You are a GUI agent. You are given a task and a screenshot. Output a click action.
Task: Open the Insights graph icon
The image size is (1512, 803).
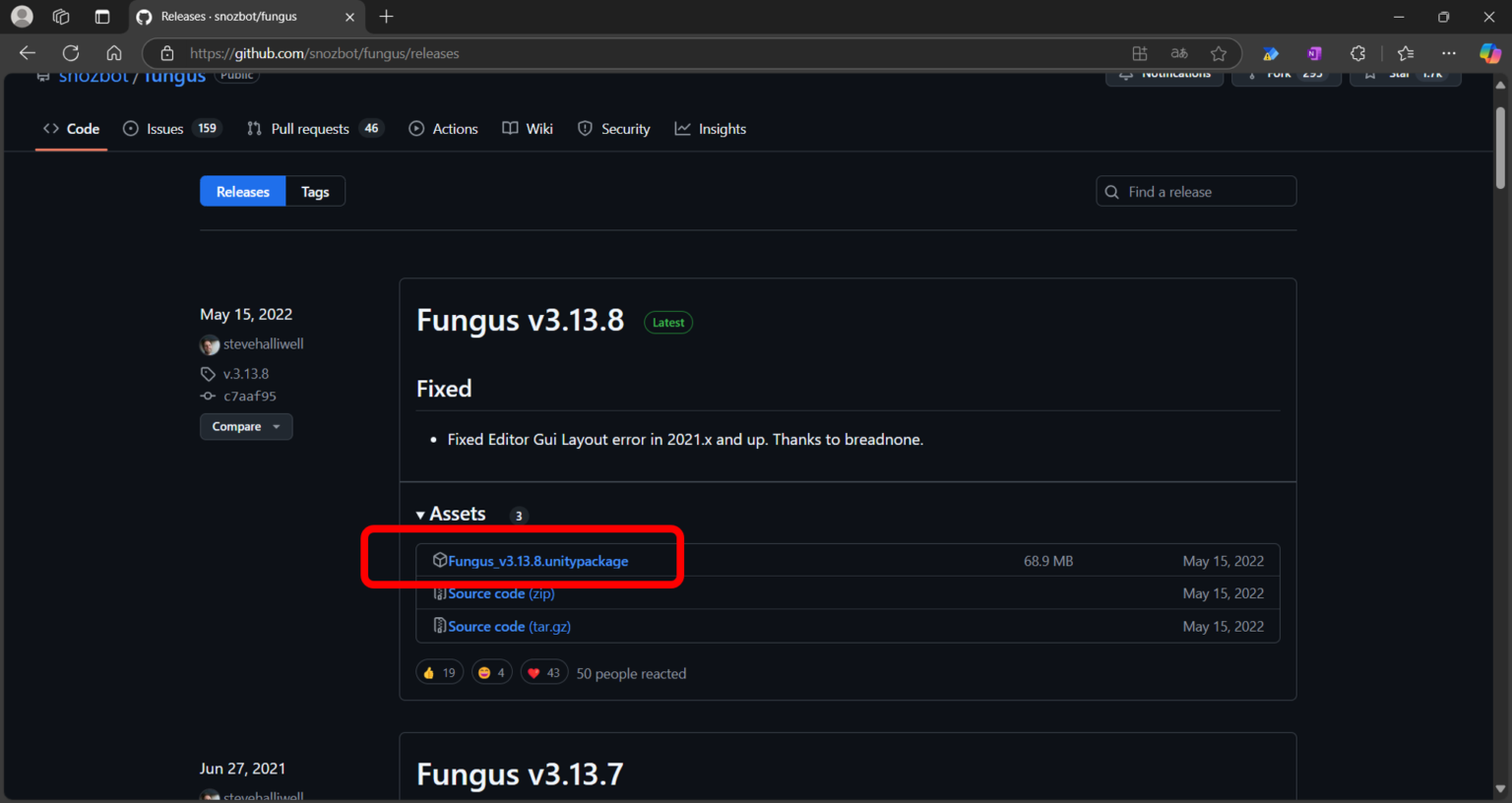tap(681, 128)
